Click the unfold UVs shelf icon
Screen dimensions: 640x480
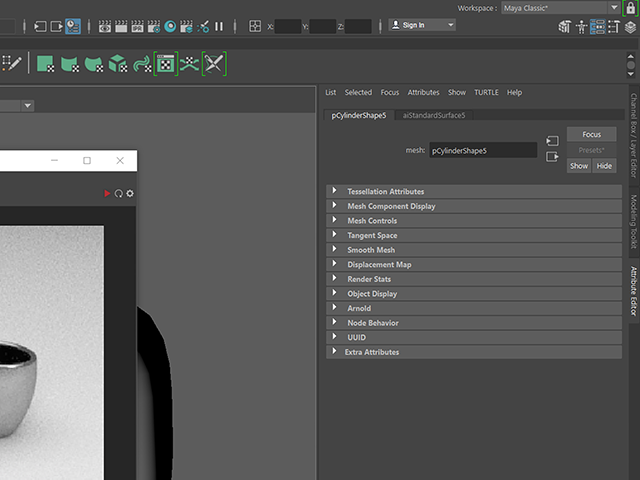click(x=190, y=64)
